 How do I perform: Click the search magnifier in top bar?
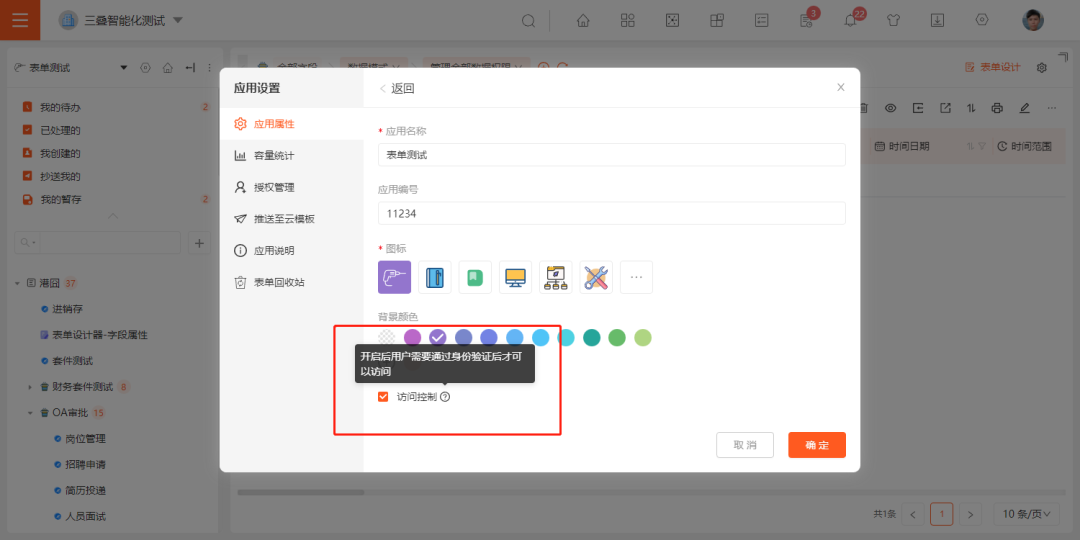pos(528,21)
